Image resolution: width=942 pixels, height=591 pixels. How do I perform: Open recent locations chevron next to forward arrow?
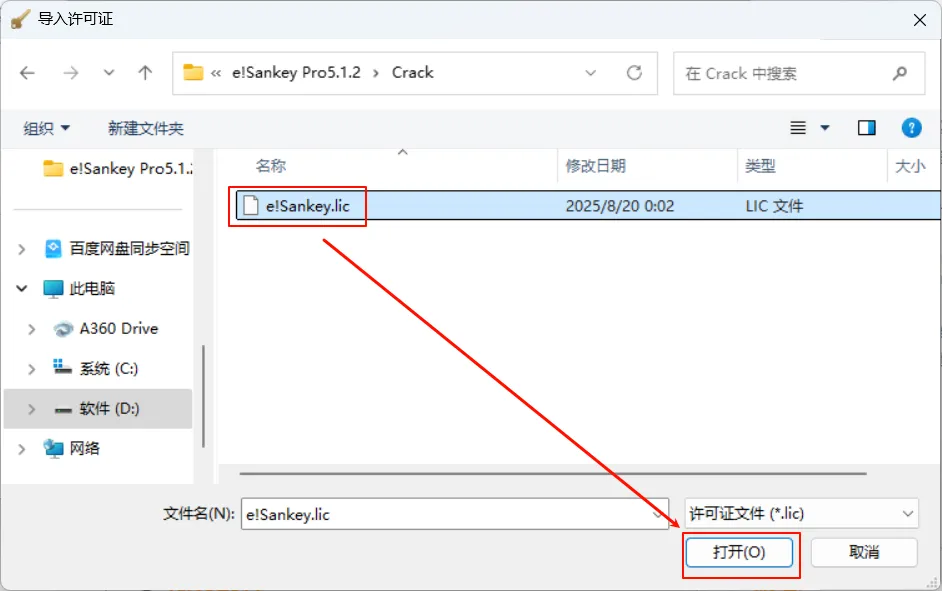[109, 73]
